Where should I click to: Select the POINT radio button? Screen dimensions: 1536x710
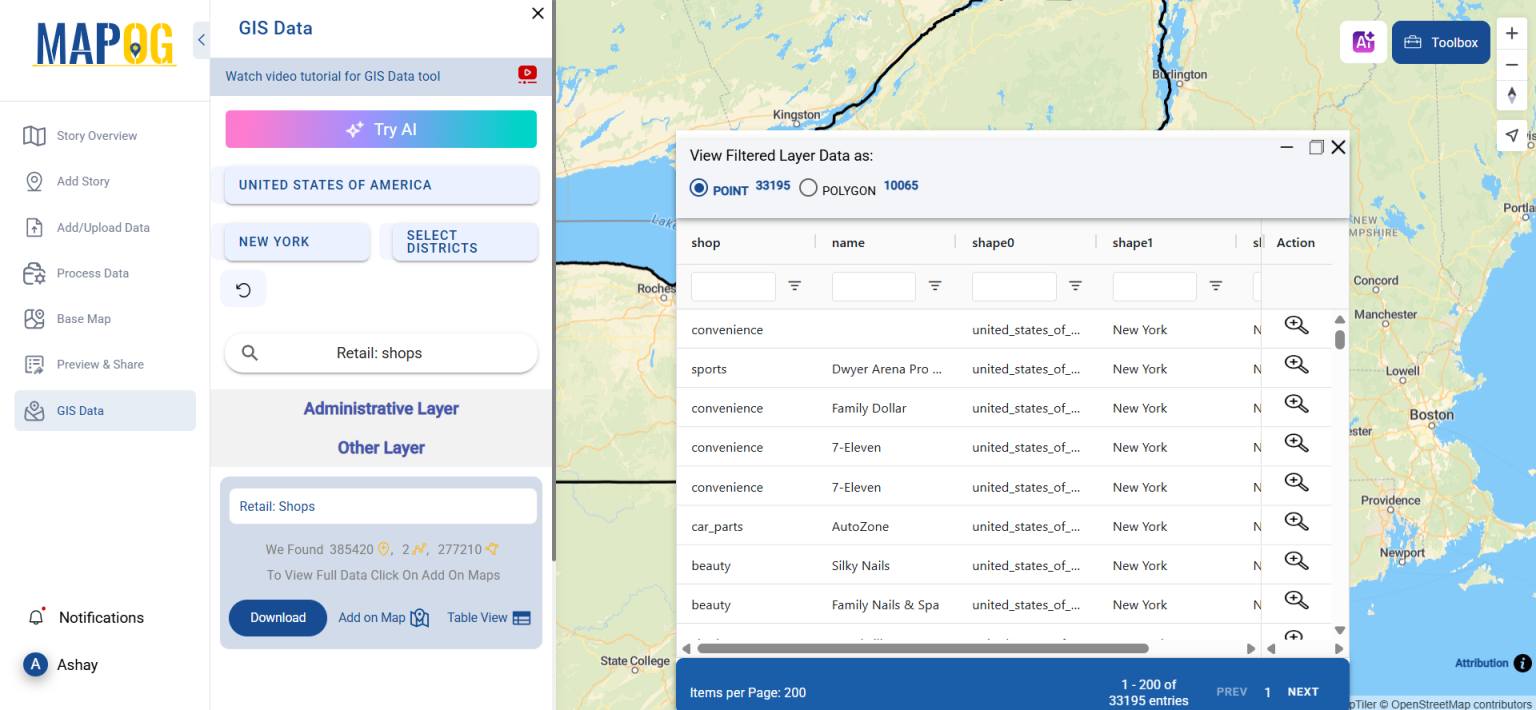698,187
